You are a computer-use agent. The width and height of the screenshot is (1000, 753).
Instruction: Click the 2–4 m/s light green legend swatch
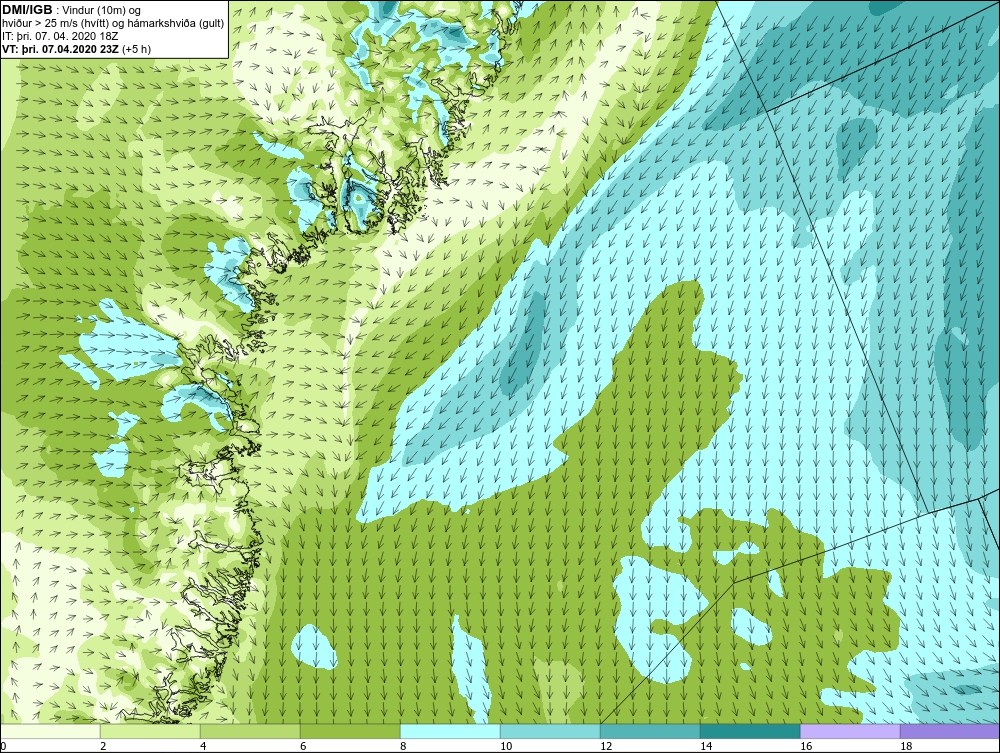(x=150, y=731)
